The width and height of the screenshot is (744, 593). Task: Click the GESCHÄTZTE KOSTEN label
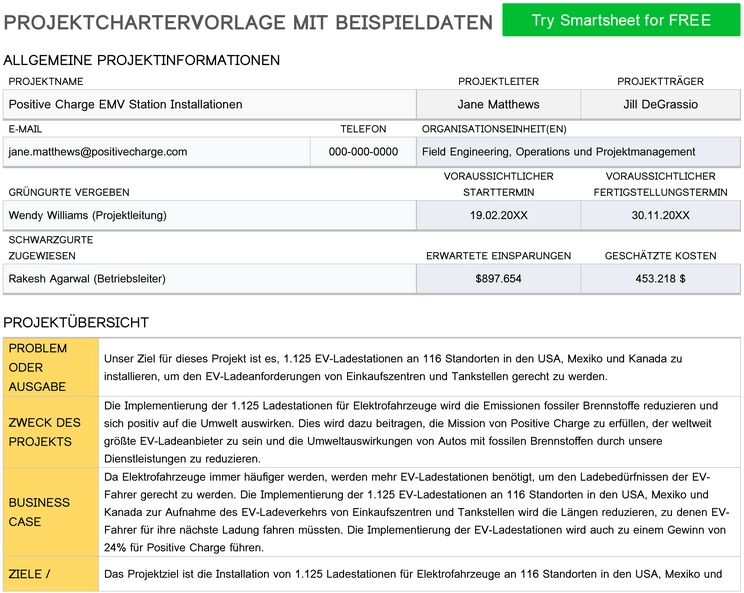coord(660,256)
